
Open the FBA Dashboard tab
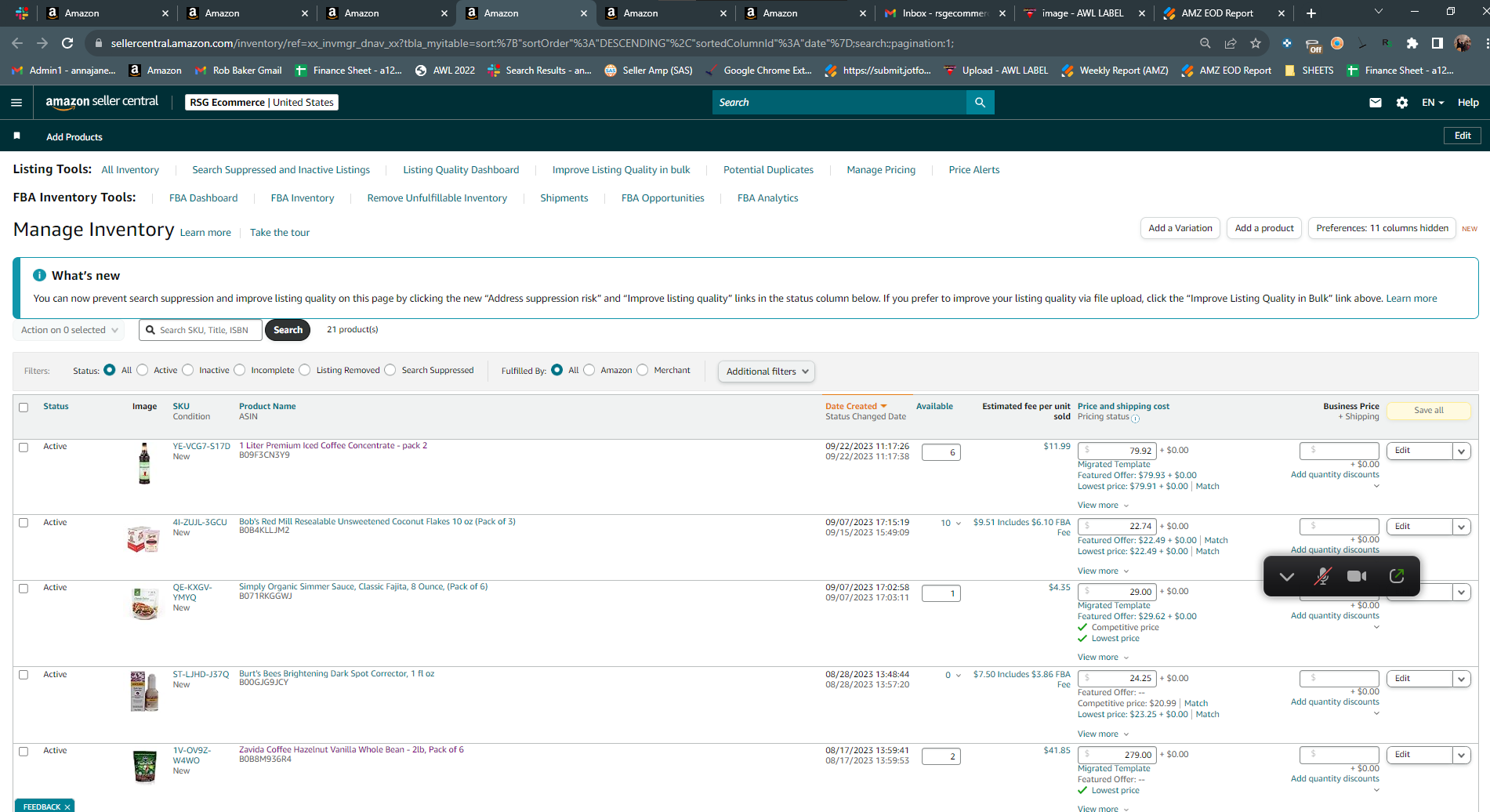(x=203, y=198)
